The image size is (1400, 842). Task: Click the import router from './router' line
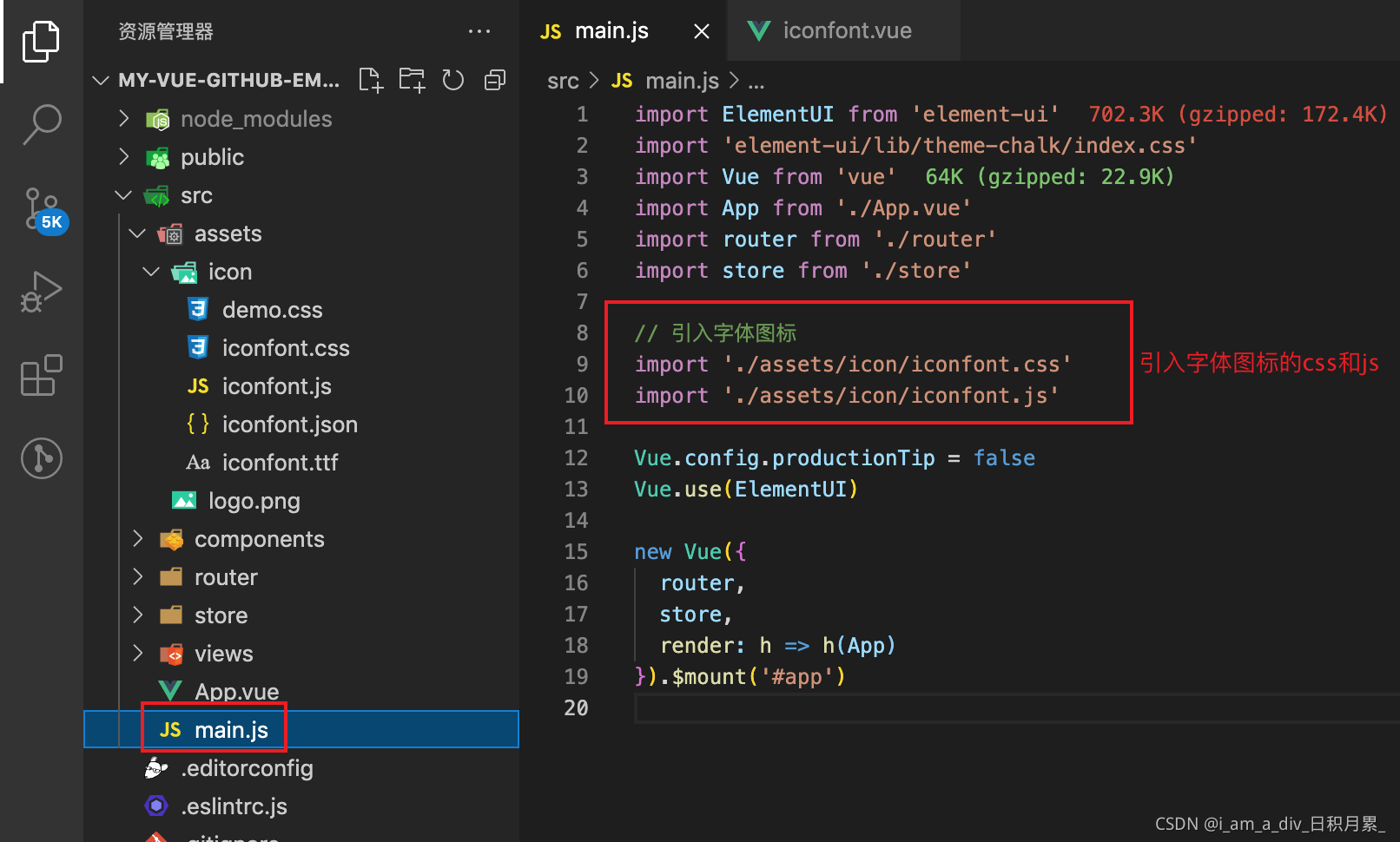click(816, 240)
